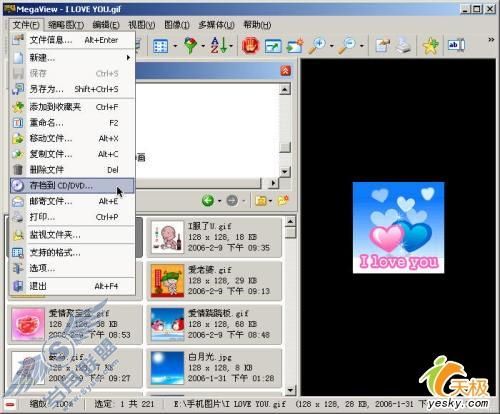Screen dimensions: 500x414
Task: Click the zoom in magnifier icon
Action: pos(317,46)
